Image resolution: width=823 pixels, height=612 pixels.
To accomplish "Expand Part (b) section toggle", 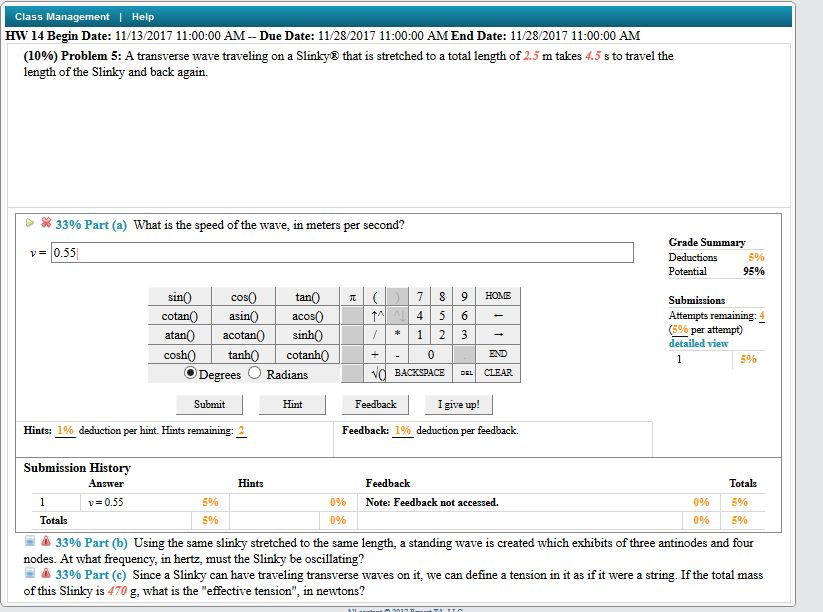I will click(x=30, y=541).
